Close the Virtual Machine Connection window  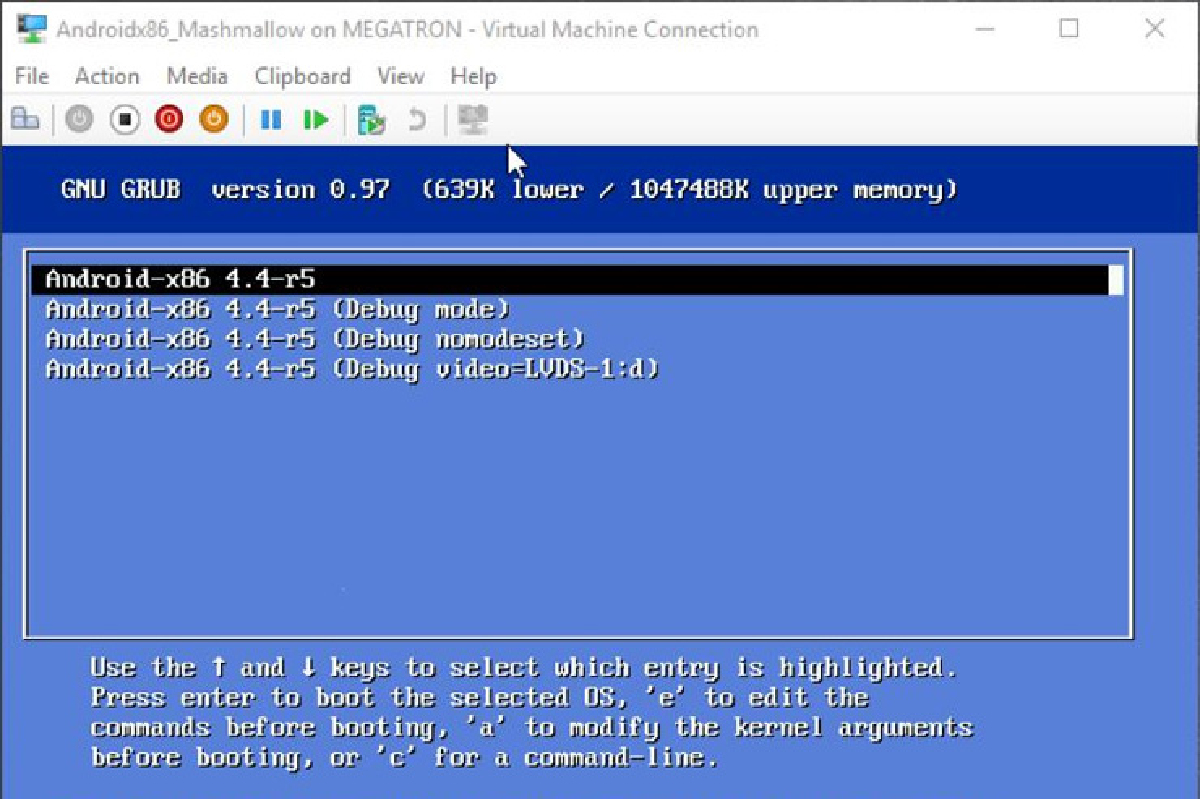(1154, 28)
